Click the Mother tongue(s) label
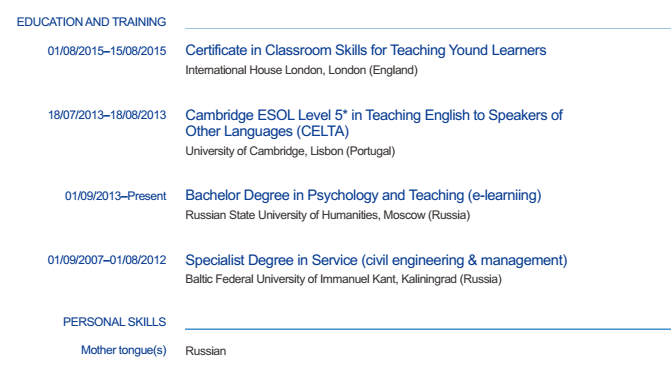The height and width of the screenshot is (377, 671). click(124, 350)
